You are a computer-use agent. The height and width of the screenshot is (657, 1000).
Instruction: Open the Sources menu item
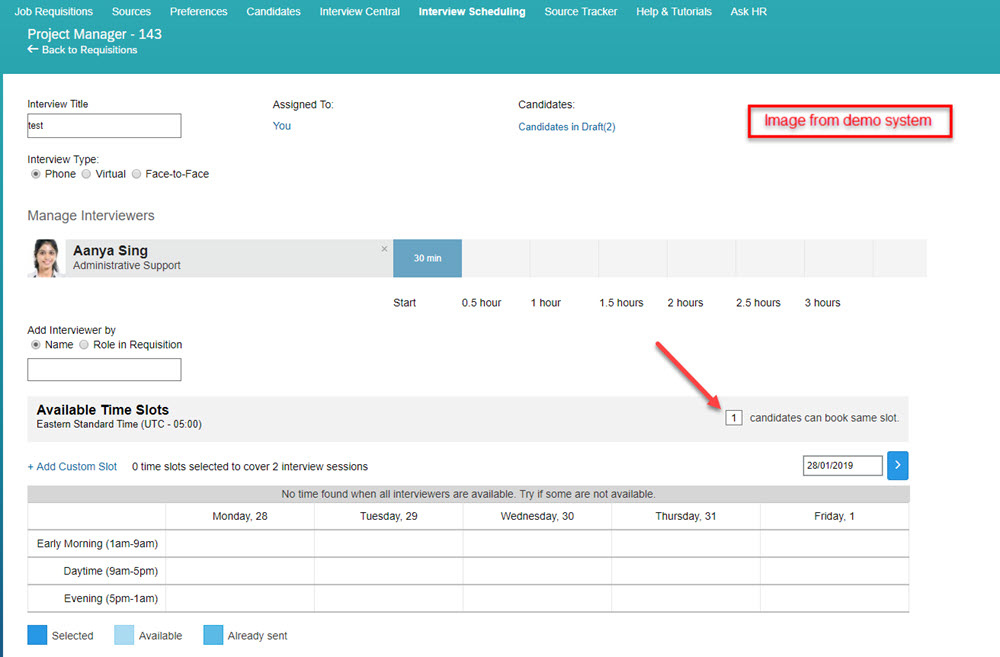coord(131,11)
